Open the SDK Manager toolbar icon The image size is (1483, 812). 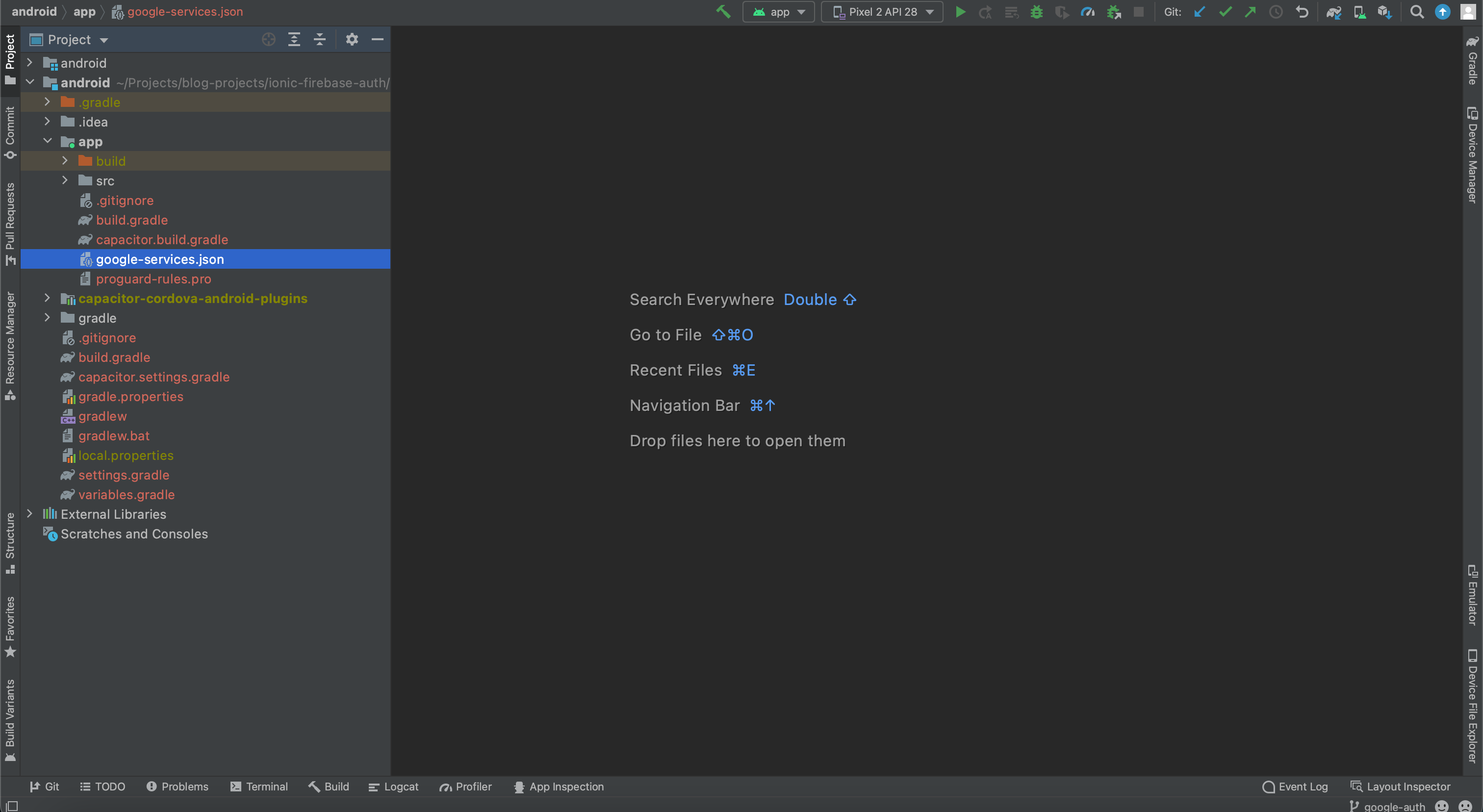pyautogui.click(x=1384, y=11)
